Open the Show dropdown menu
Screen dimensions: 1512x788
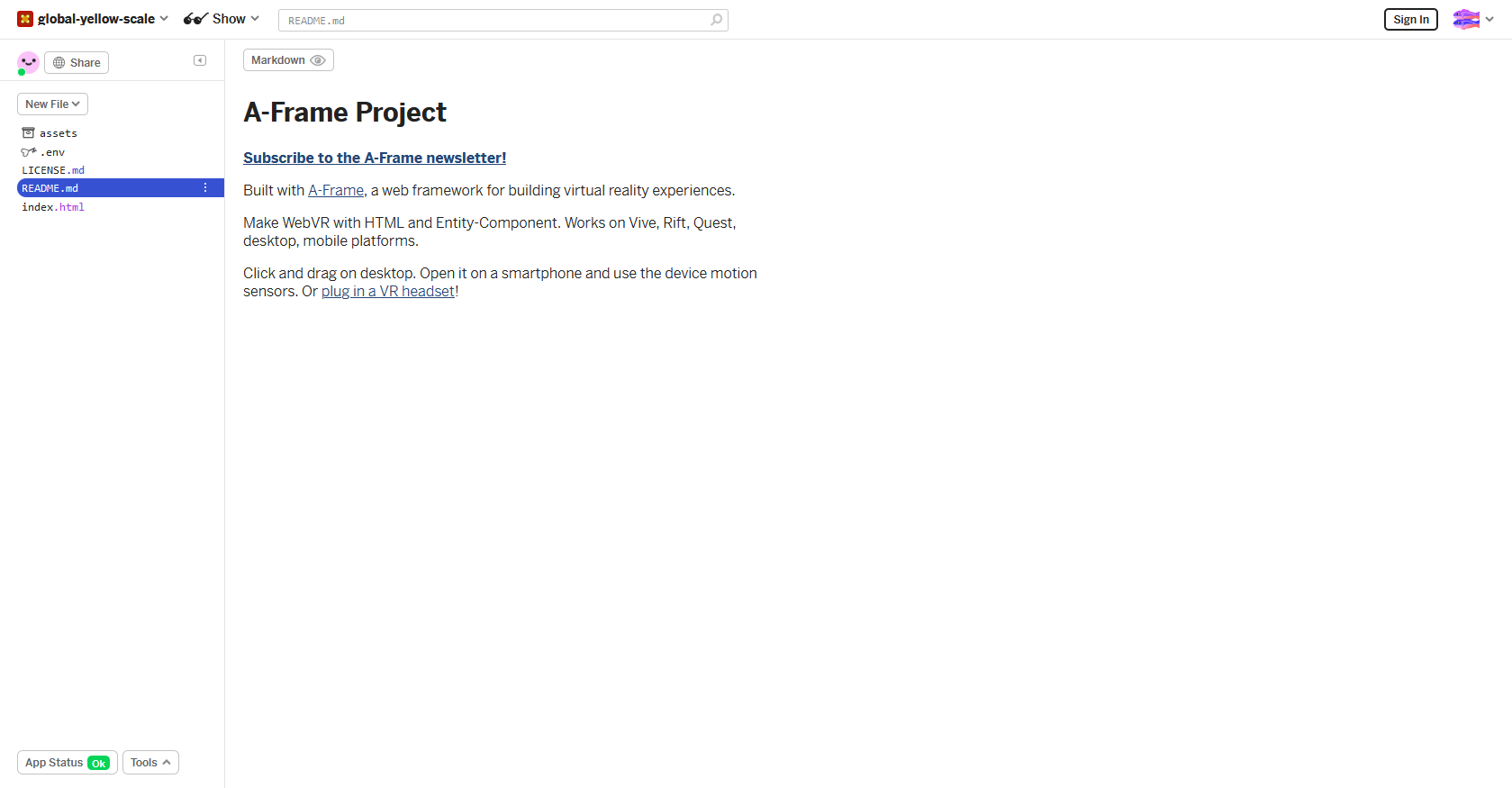click(x=222, y=19)
